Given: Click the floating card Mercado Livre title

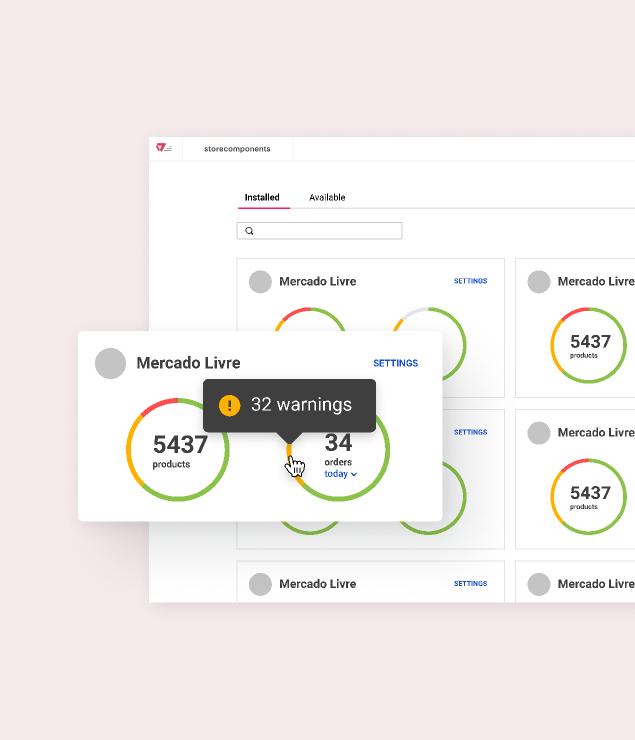Looking at the screenshot, I should (188, 363).
